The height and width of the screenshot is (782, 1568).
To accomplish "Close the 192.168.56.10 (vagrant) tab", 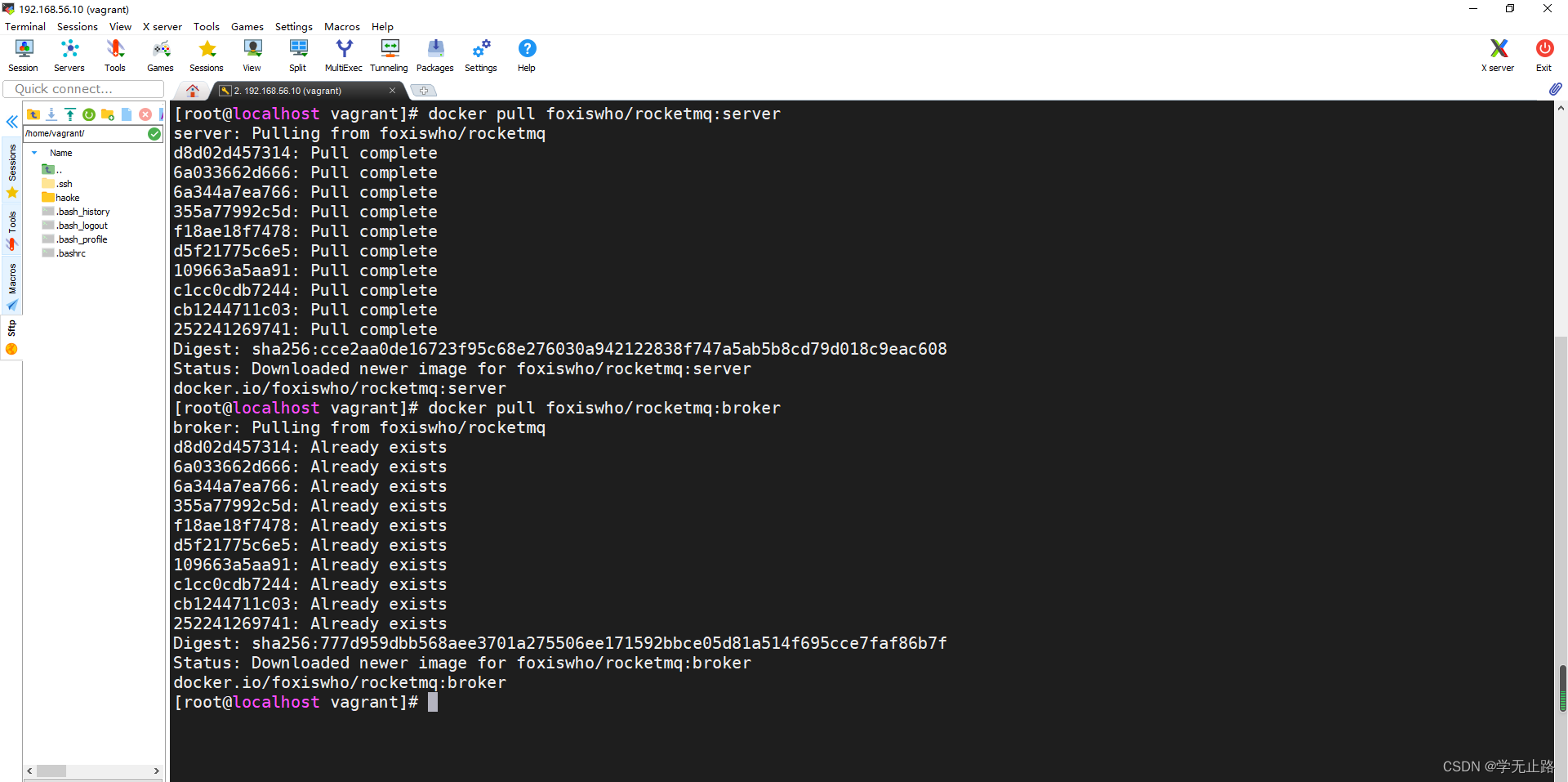I will pos(392,91).
